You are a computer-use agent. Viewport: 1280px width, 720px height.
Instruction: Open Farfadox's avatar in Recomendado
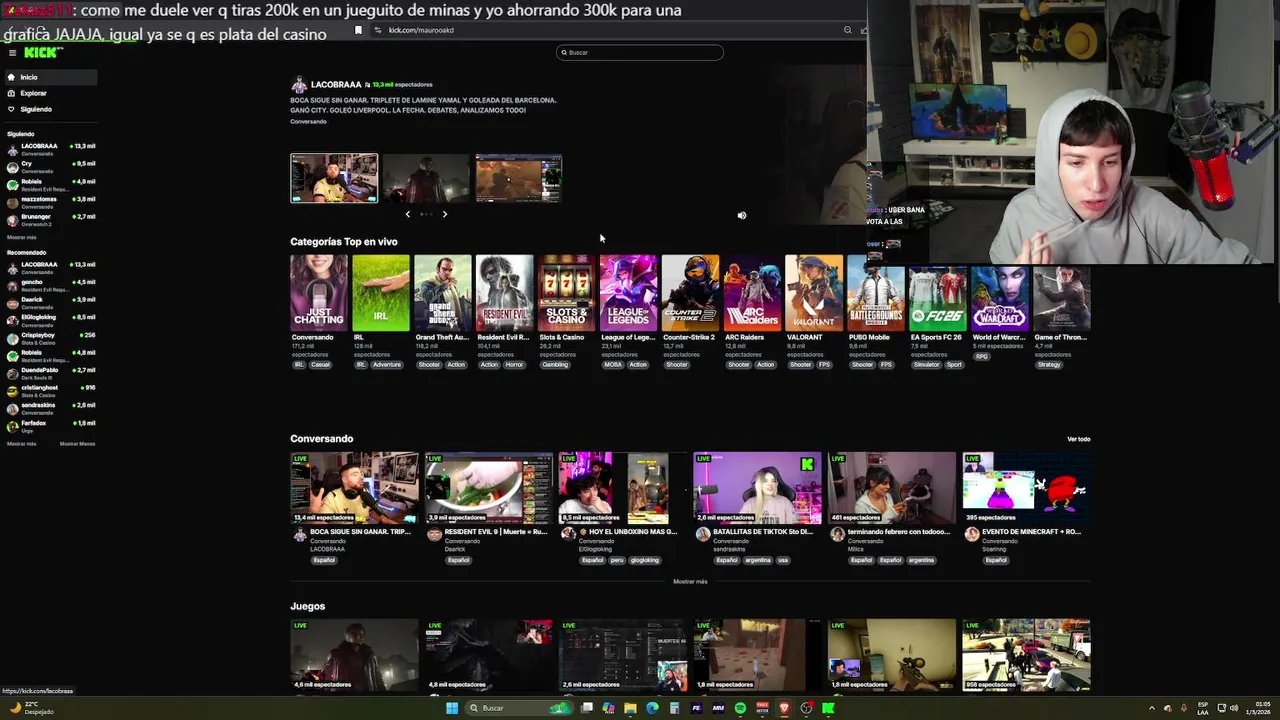click(12, 426)
